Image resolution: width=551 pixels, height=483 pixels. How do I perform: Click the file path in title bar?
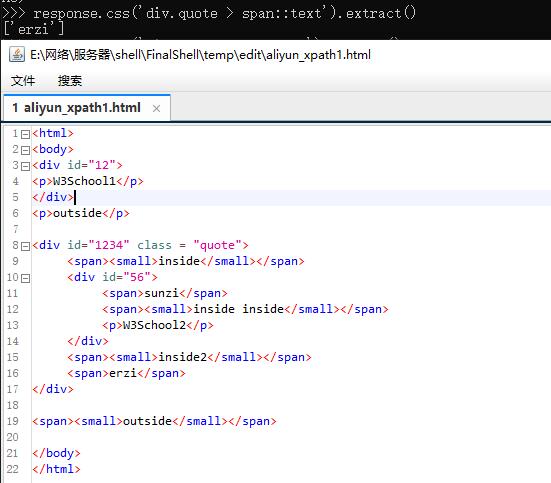pyautogui.click(x=200, y=55)
